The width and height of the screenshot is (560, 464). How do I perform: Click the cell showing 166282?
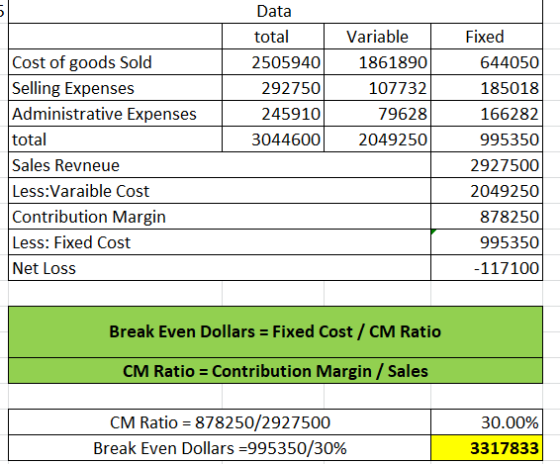pyautogui.click(x=486, y=114)
